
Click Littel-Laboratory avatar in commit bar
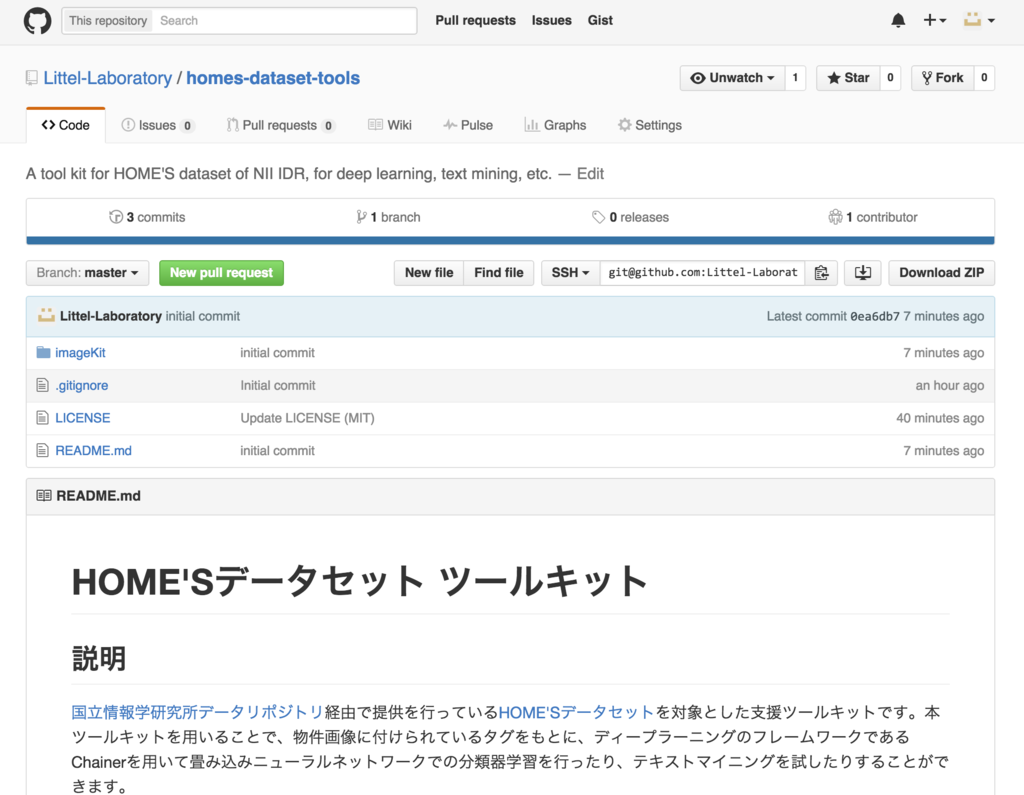[46, 316]
